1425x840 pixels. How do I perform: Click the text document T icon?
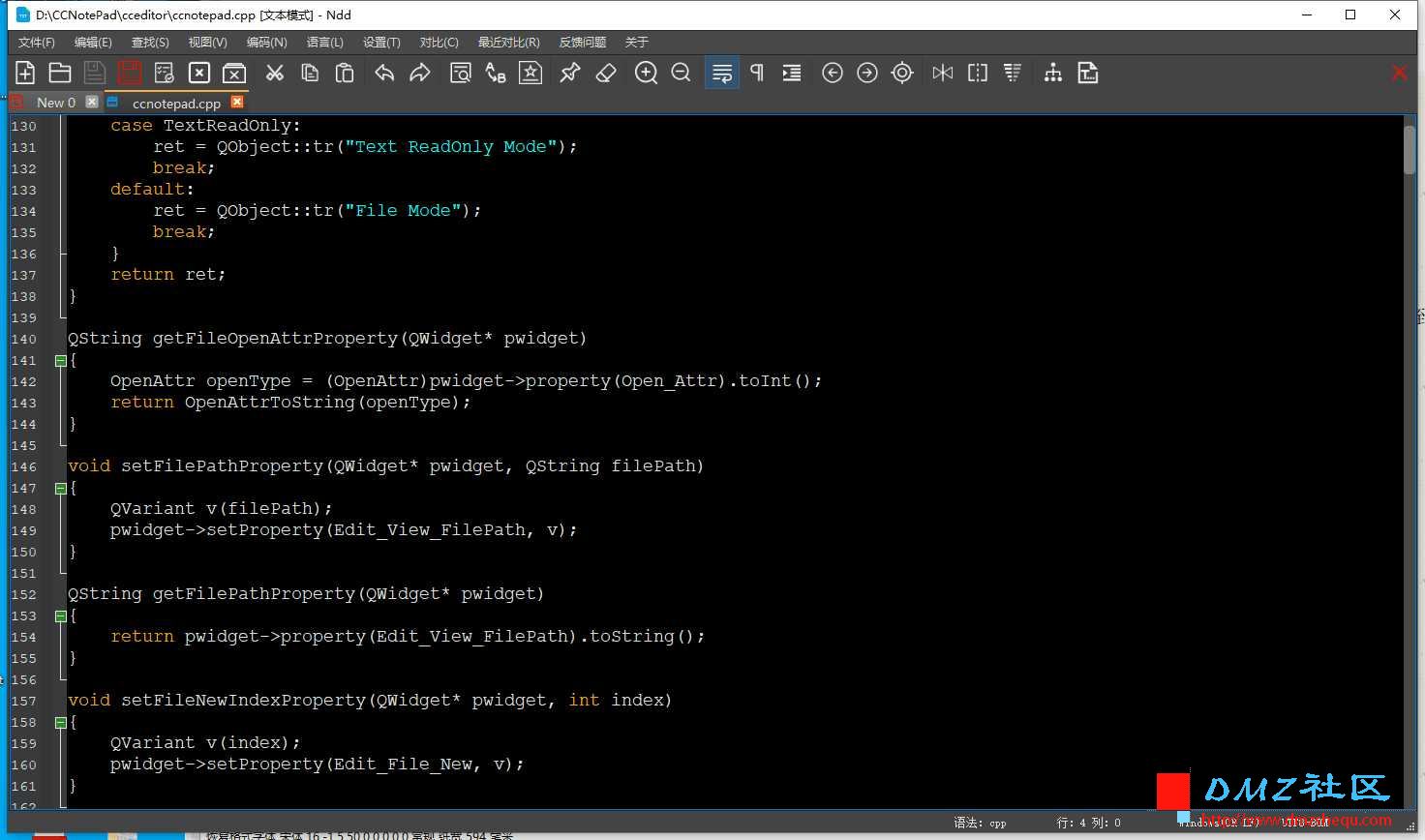click(1088, 73)
